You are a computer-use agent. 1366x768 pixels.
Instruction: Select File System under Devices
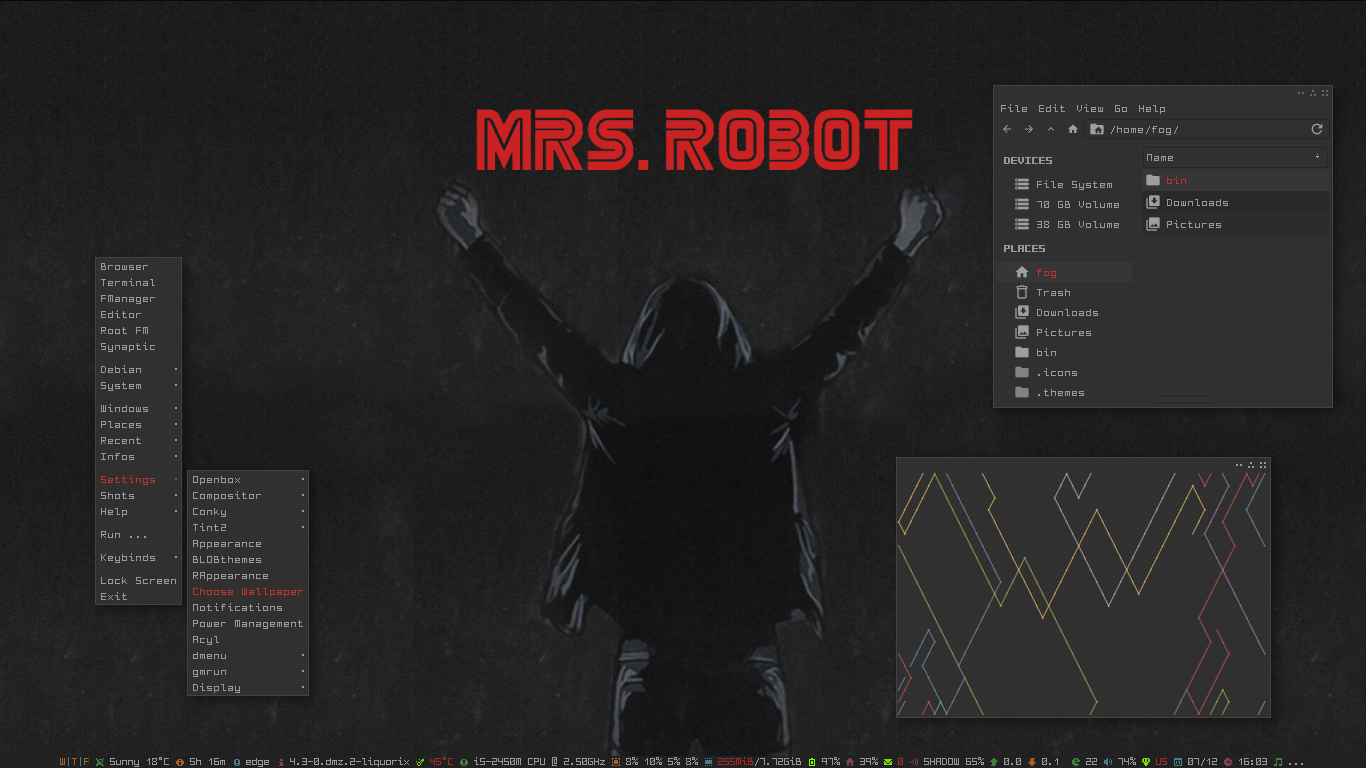click(1073, 185)
